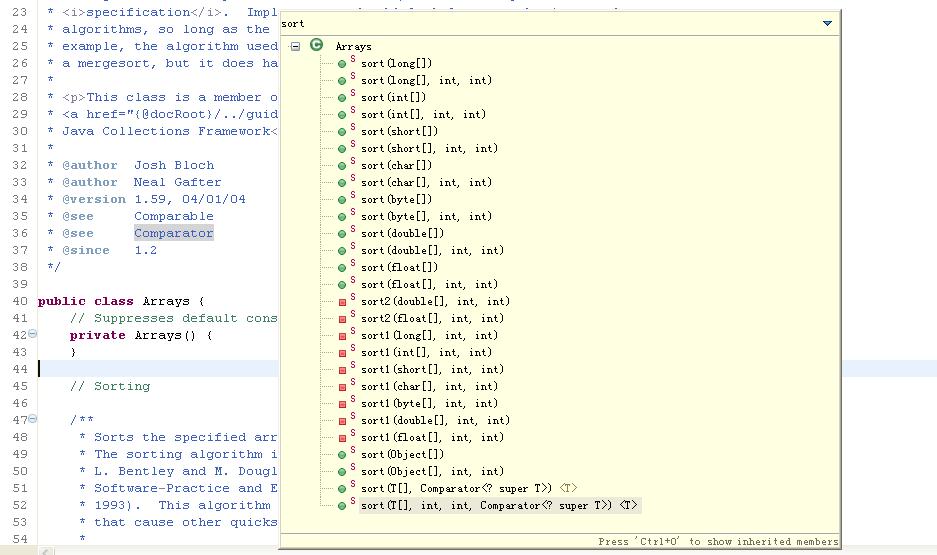Click green icon beside sort(T[], Comparator<? super T>)

pyautogui.click(x=342, y=489)
